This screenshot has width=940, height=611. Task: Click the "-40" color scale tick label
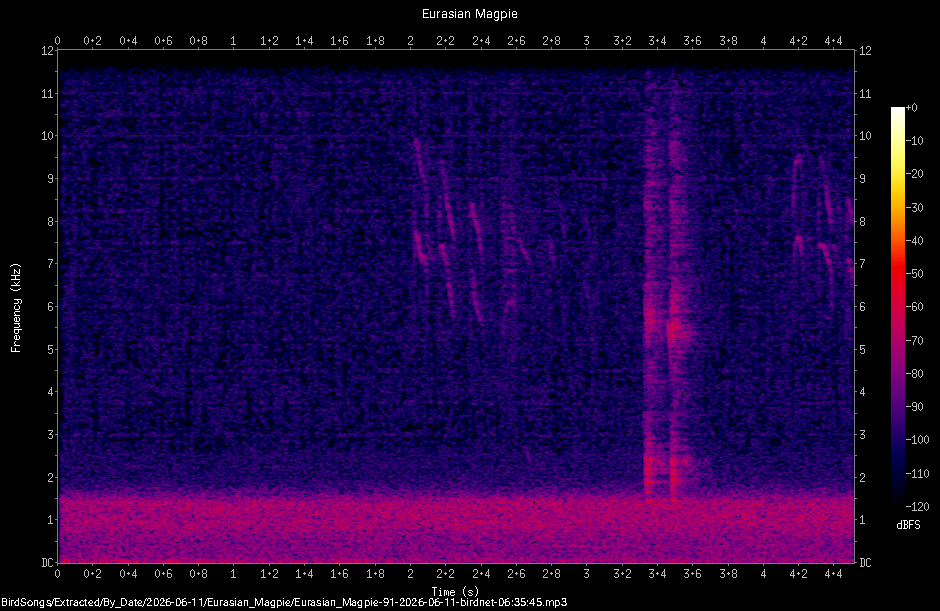pyautogui.click(x=914, y=240)
